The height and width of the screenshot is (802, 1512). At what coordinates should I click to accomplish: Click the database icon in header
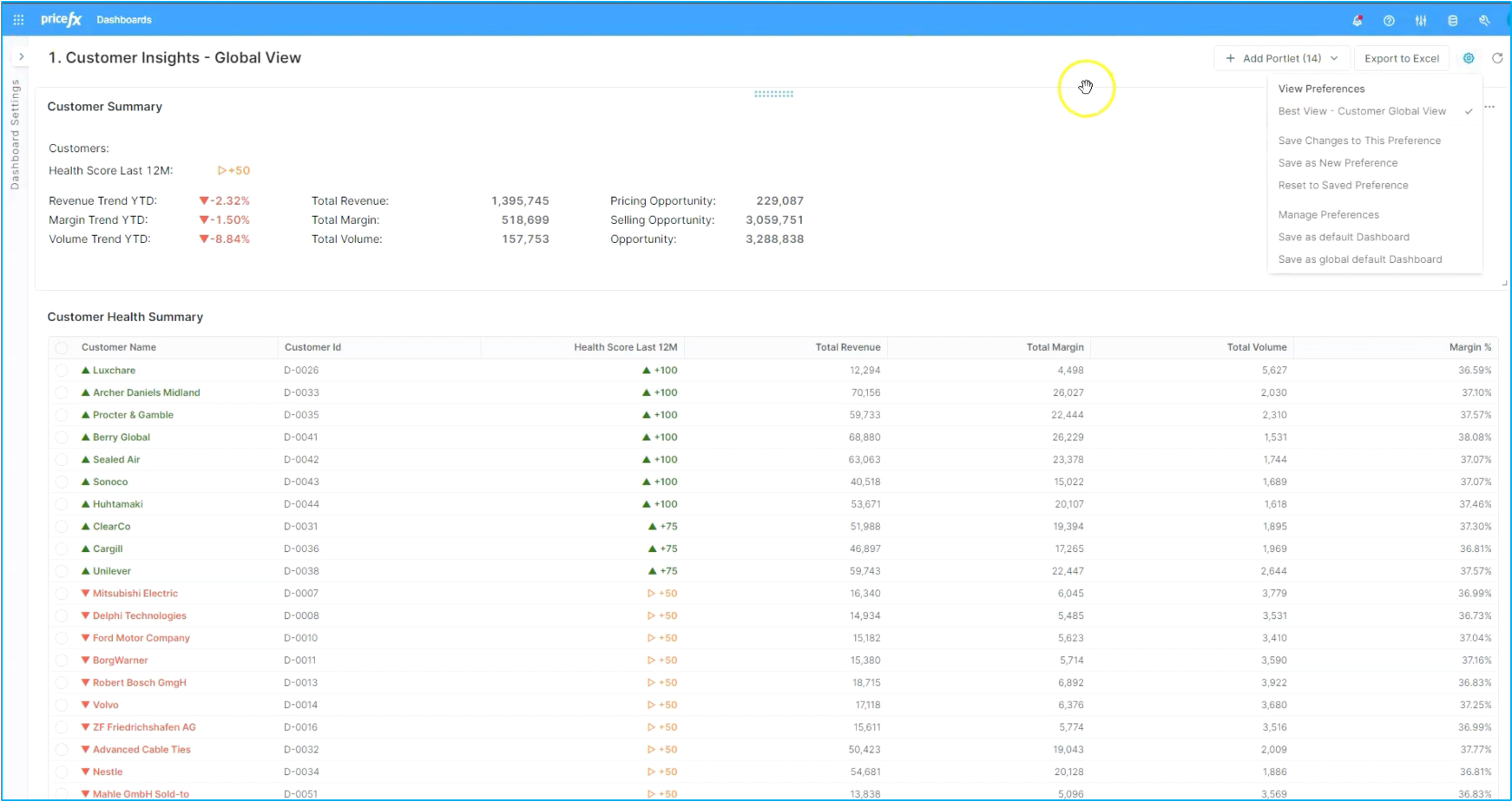pos(1453,20)
